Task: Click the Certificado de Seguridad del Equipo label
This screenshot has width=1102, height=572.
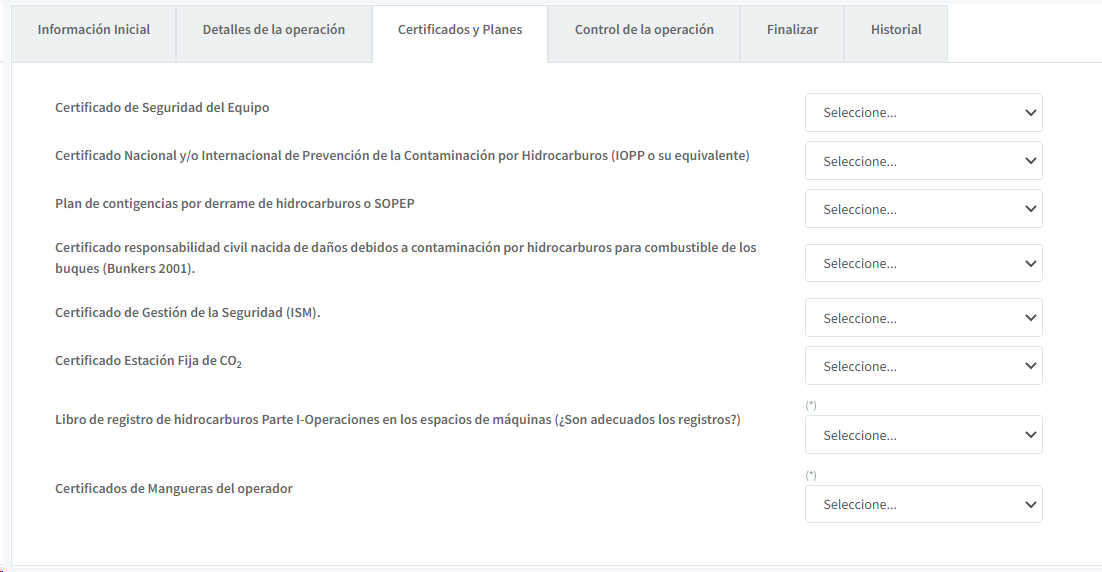Action: click(162, 107)
